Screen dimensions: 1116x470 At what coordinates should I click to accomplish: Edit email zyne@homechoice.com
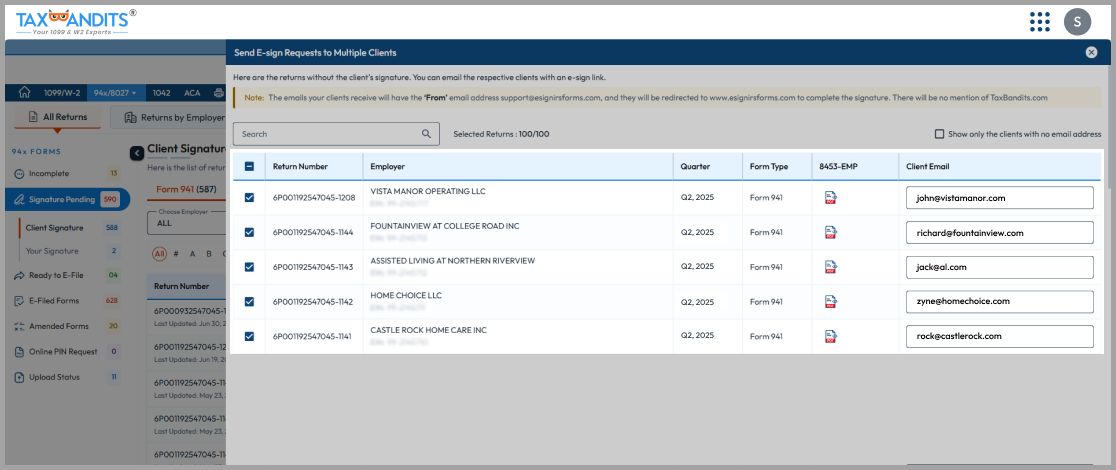point(999,302)
